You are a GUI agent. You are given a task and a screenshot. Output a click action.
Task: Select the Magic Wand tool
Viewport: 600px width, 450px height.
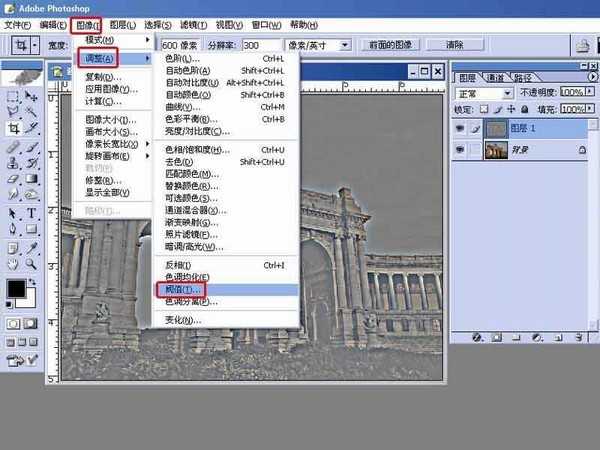[31, 111]
